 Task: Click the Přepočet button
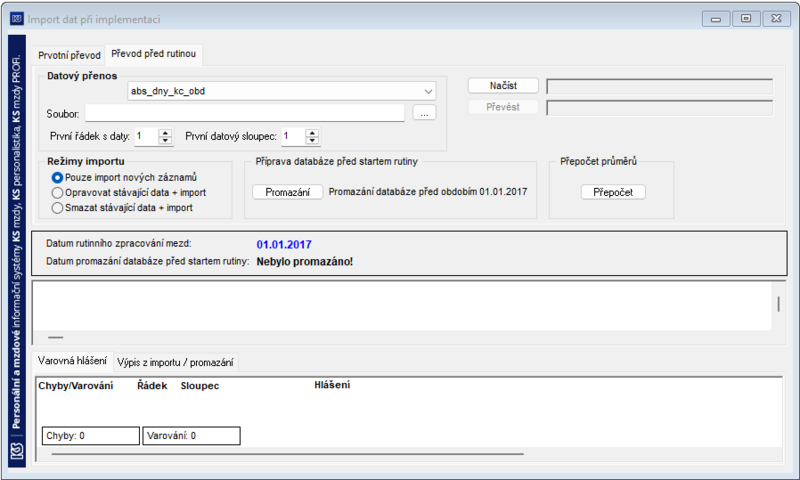(x=613, y=192)
